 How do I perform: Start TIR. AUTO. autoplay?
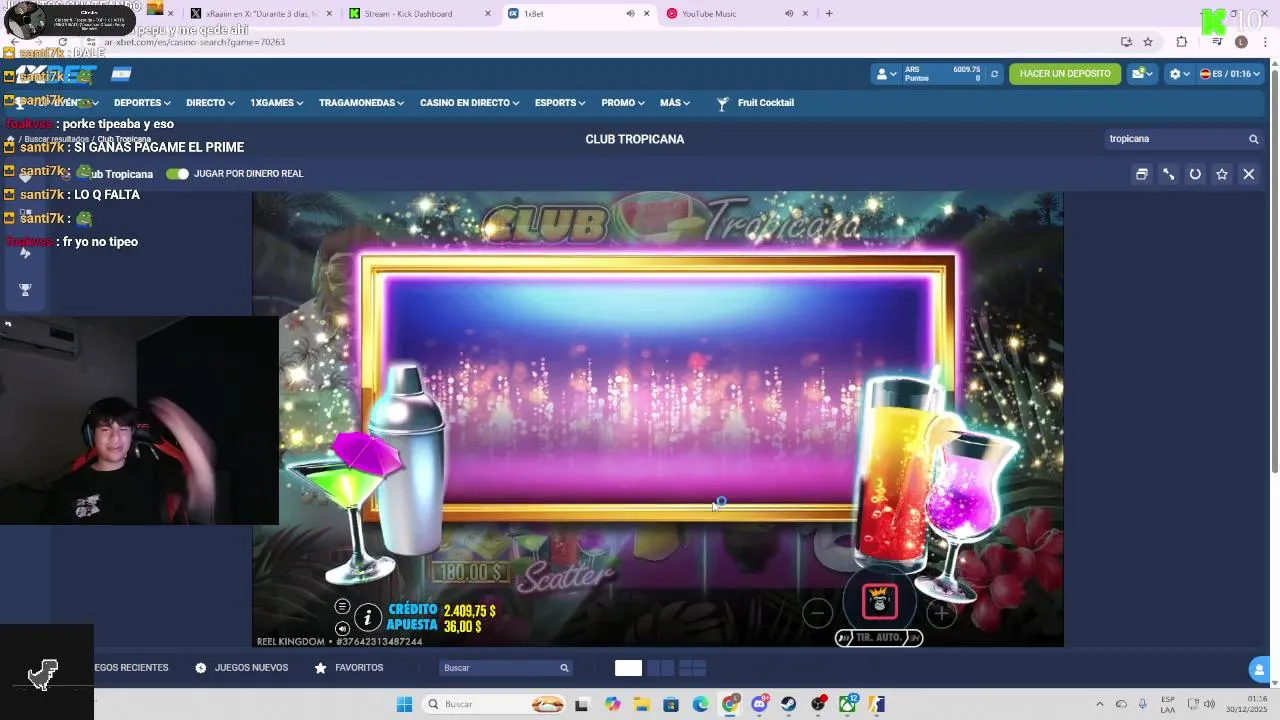(x=879, y=638)
